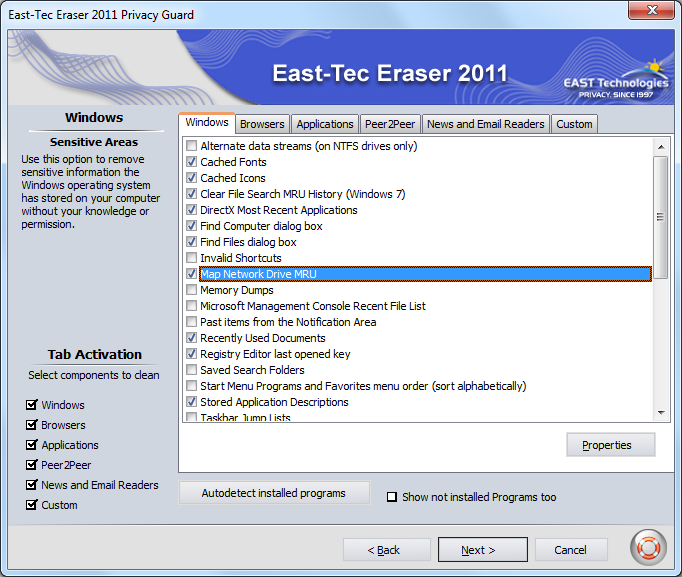
Task: Toggle Registry Editor last opened key checkbox
Action: pyautogui.click(x=191, y=354)
